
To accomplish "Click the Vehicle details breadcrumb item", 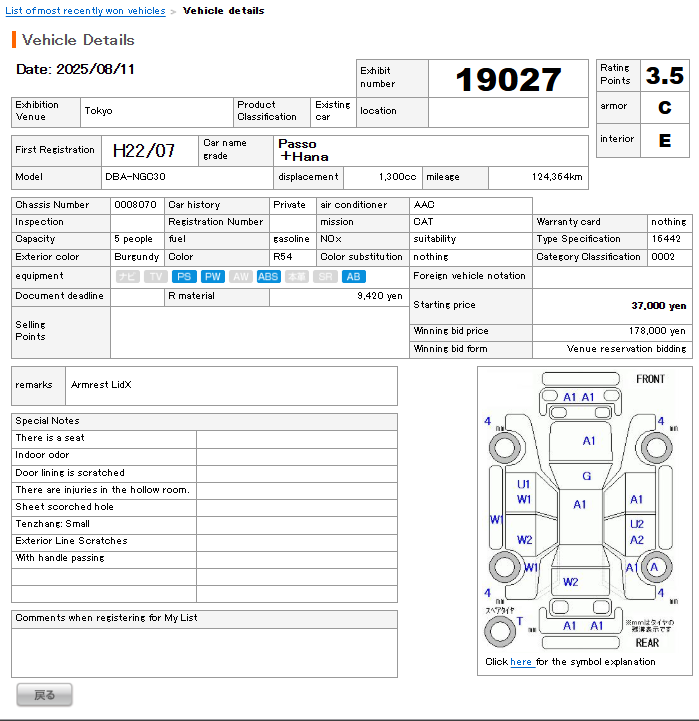I will click(x=224, y=11).
